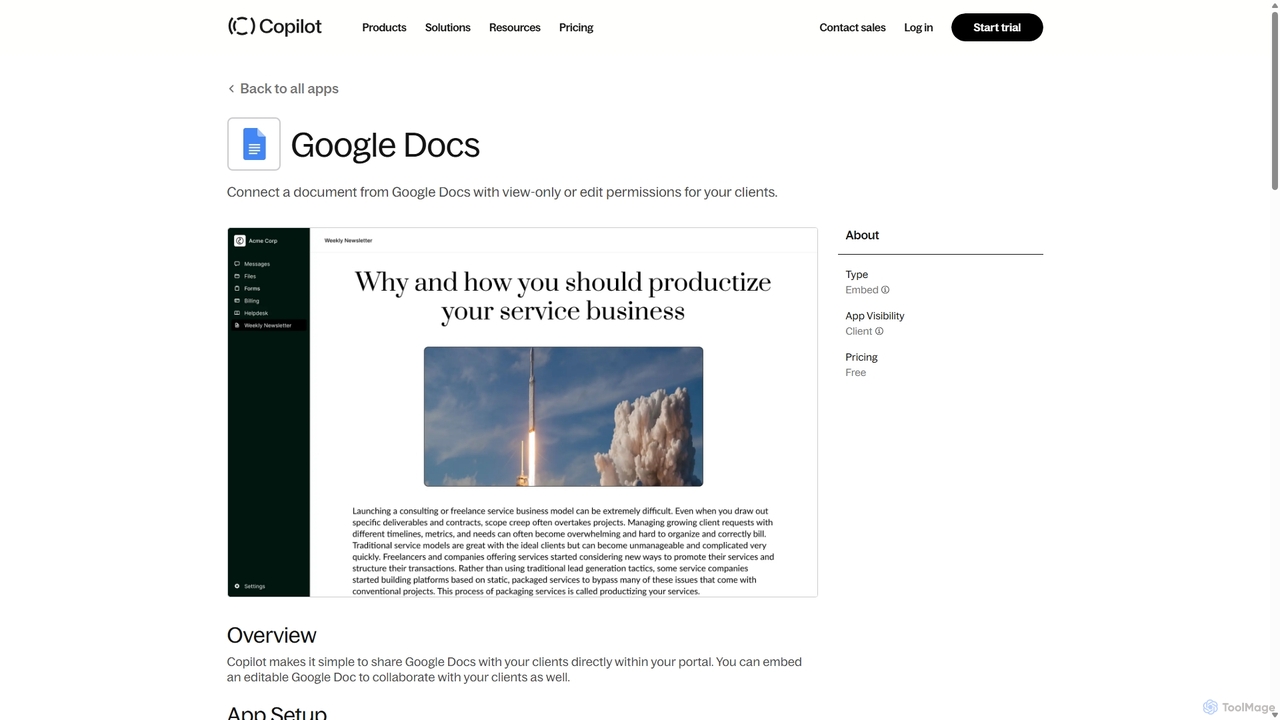Screen dimensions: 1280x720
Task: Click the Helpdesk item in the preview sidebar
Action: (x=256, y=313)
